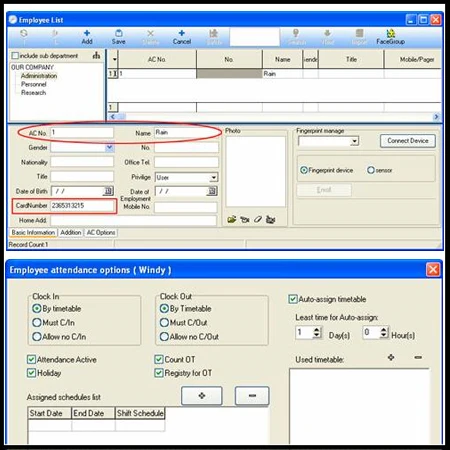450x450 pixels.
Task: Open photo file with folder icon
Action: pyautogui.click(x=232, y=219)
